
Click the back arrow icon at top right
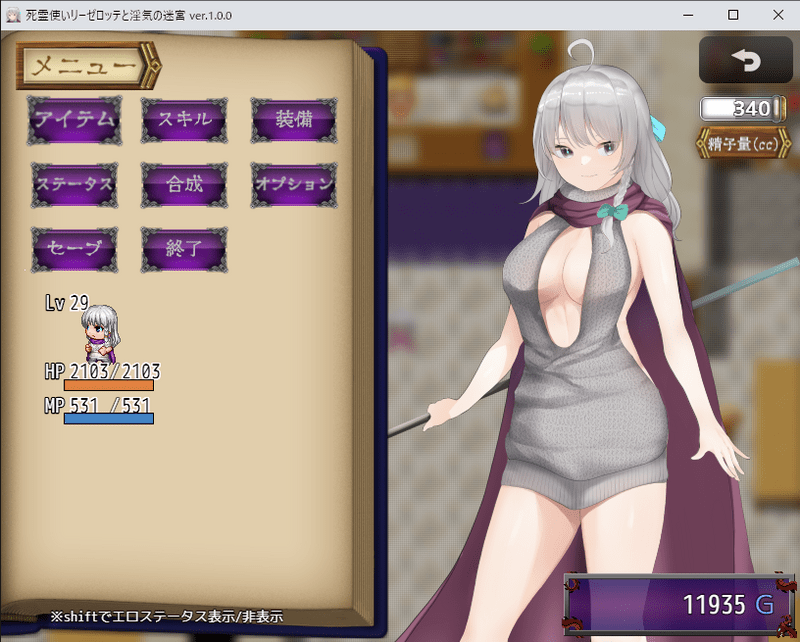(x=745, y=60)
